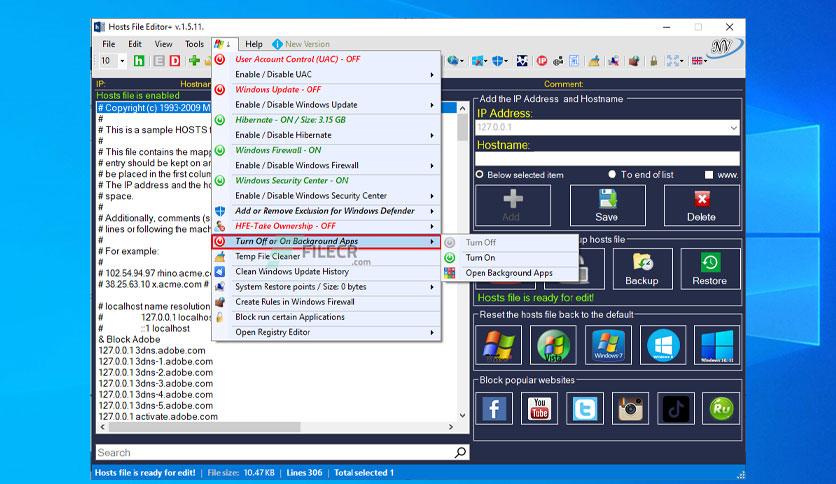The width and height of the screenshot is (836, 484).
Task: Expand Open Registry Editor submenu
Action: [x=432, y=332]
